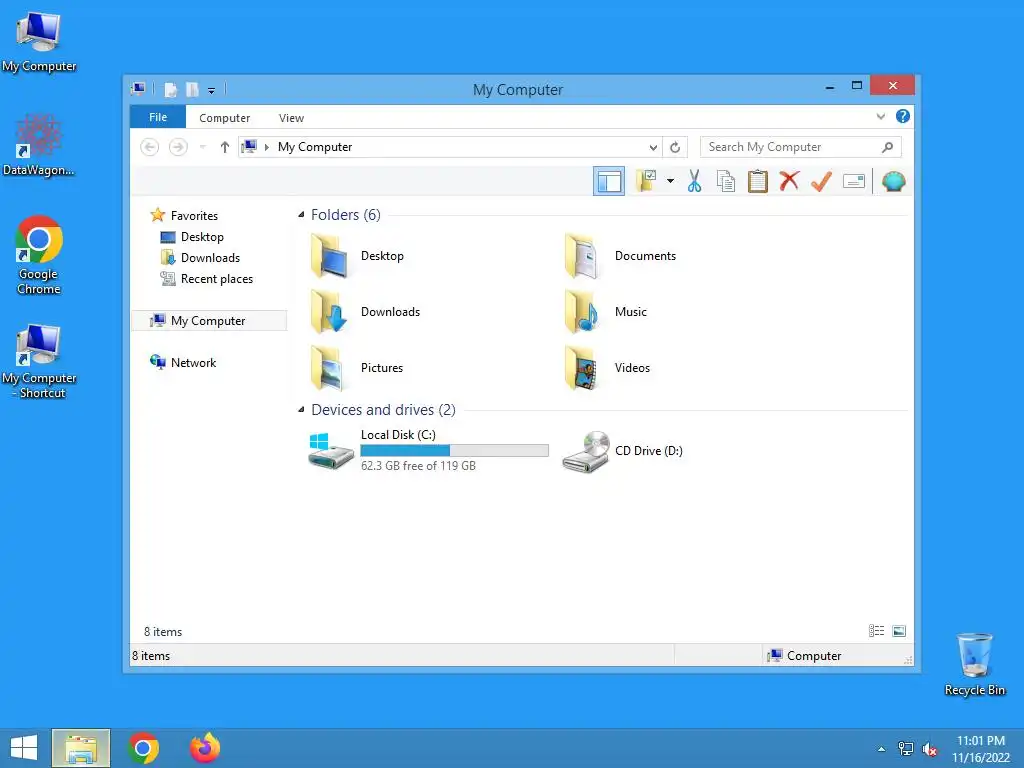This screenshot has height=768, width=1024.
Task: Open the File tab
Action: (x=158, y=117)
